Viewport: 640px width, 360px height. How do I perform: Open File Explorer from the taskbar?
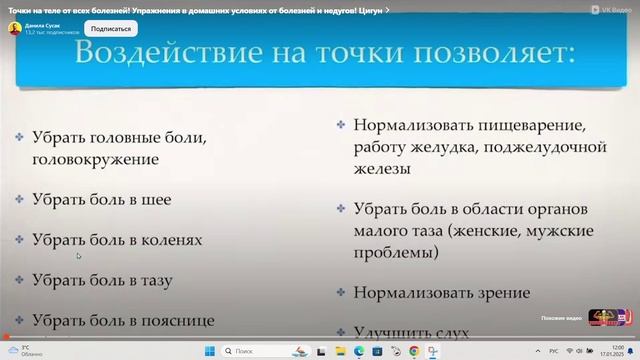(340, 351)
